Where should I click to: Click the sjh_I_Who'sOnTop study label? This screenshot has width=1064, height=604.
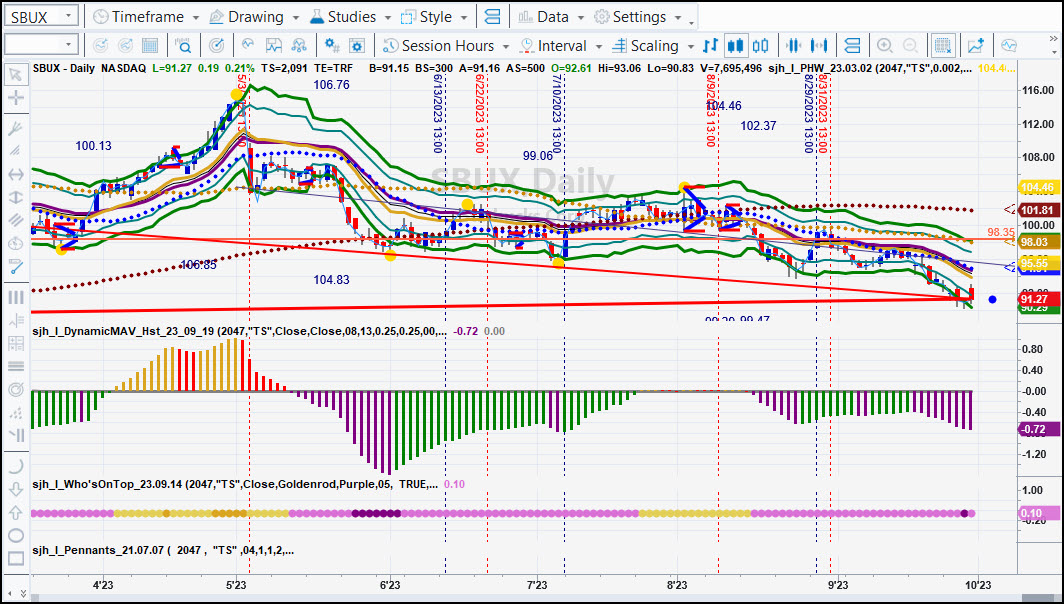tap(235, 484)
